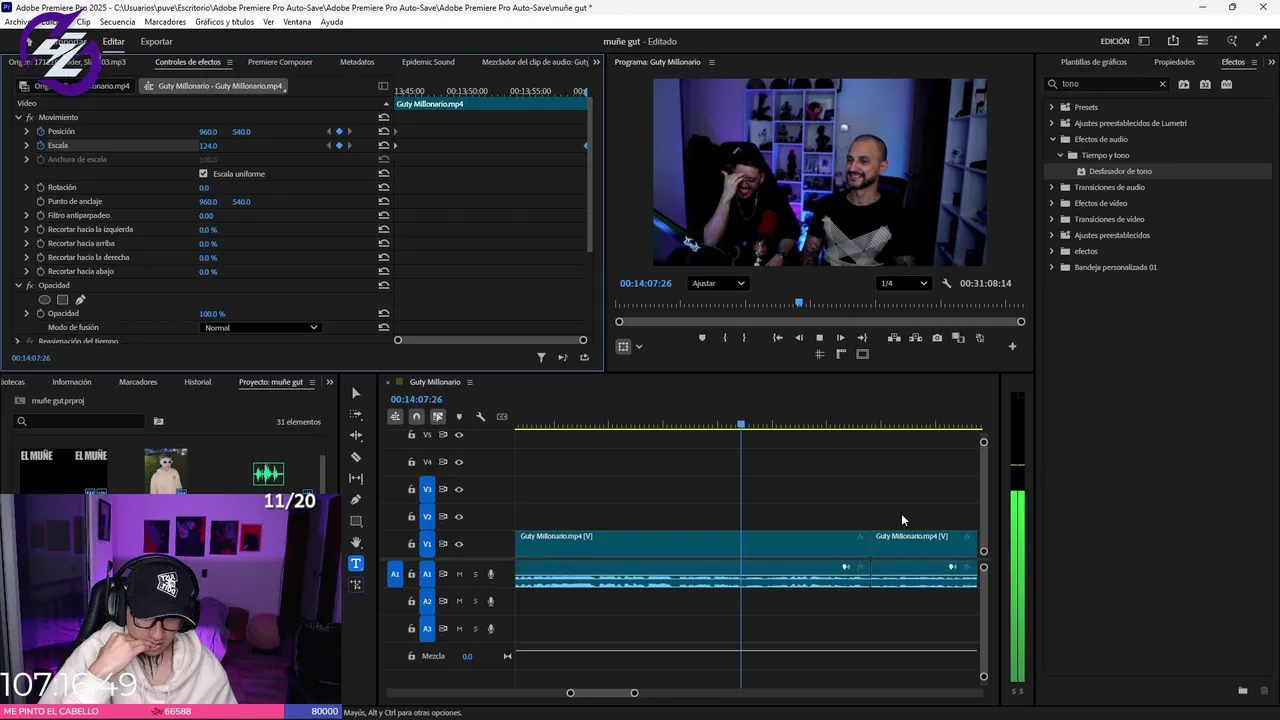1280x720 pixels.
Task: Select the Track Select Forward tool
Action: click(356, 414)
